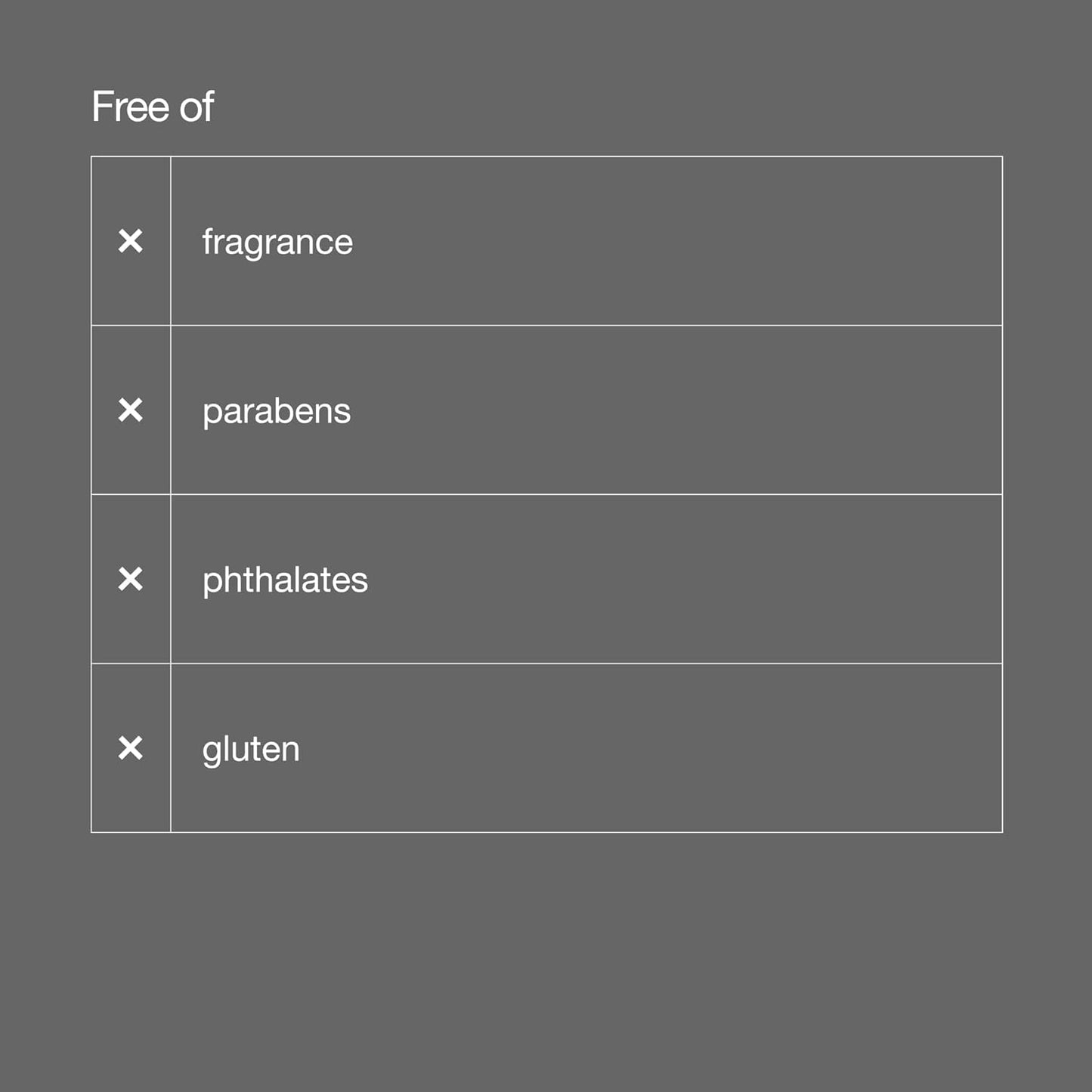Image resolution: width=1092 pixels, height=1092 pixels.
Task: Click the X icon beside parabens
Action: [x=131, y=410]
